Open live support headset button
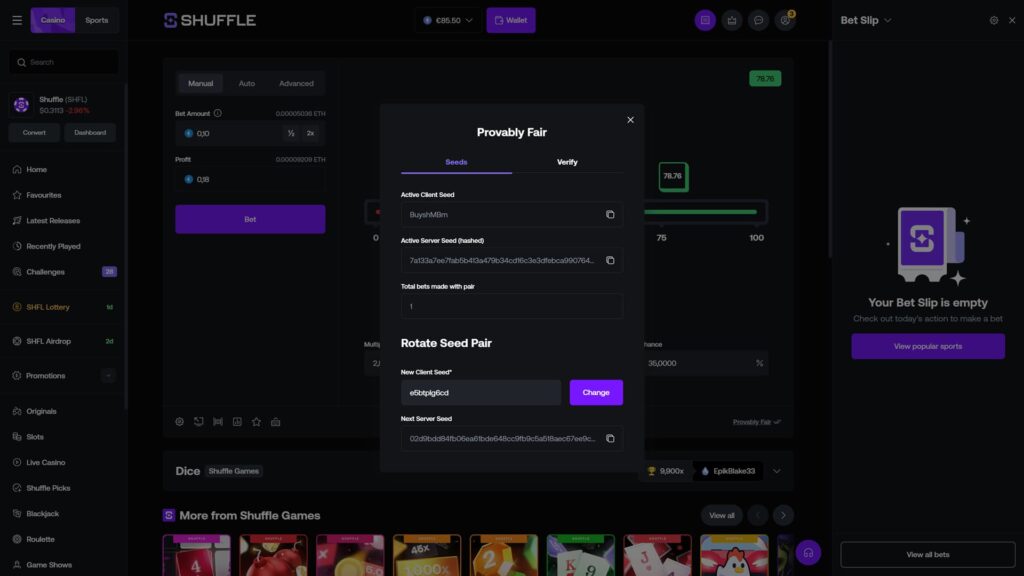Image resolution: width=1024 pixels, height=576 pixels. point(808,552)
